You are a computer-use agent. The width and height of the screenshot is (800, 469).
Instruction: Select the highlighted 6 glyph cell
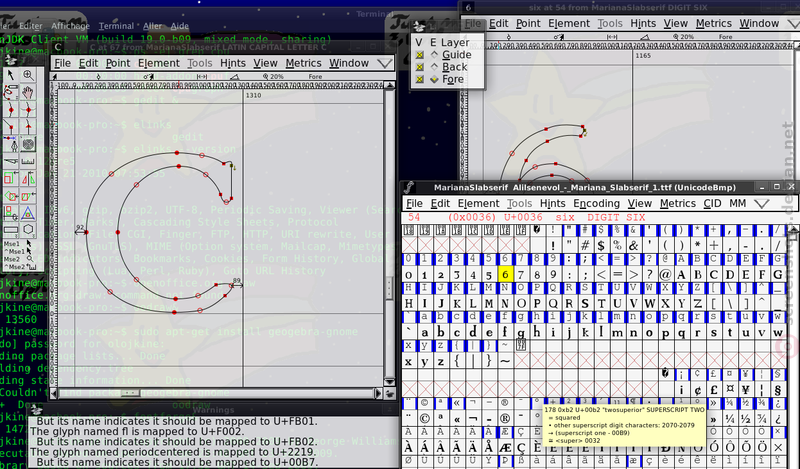click(505, 275)
